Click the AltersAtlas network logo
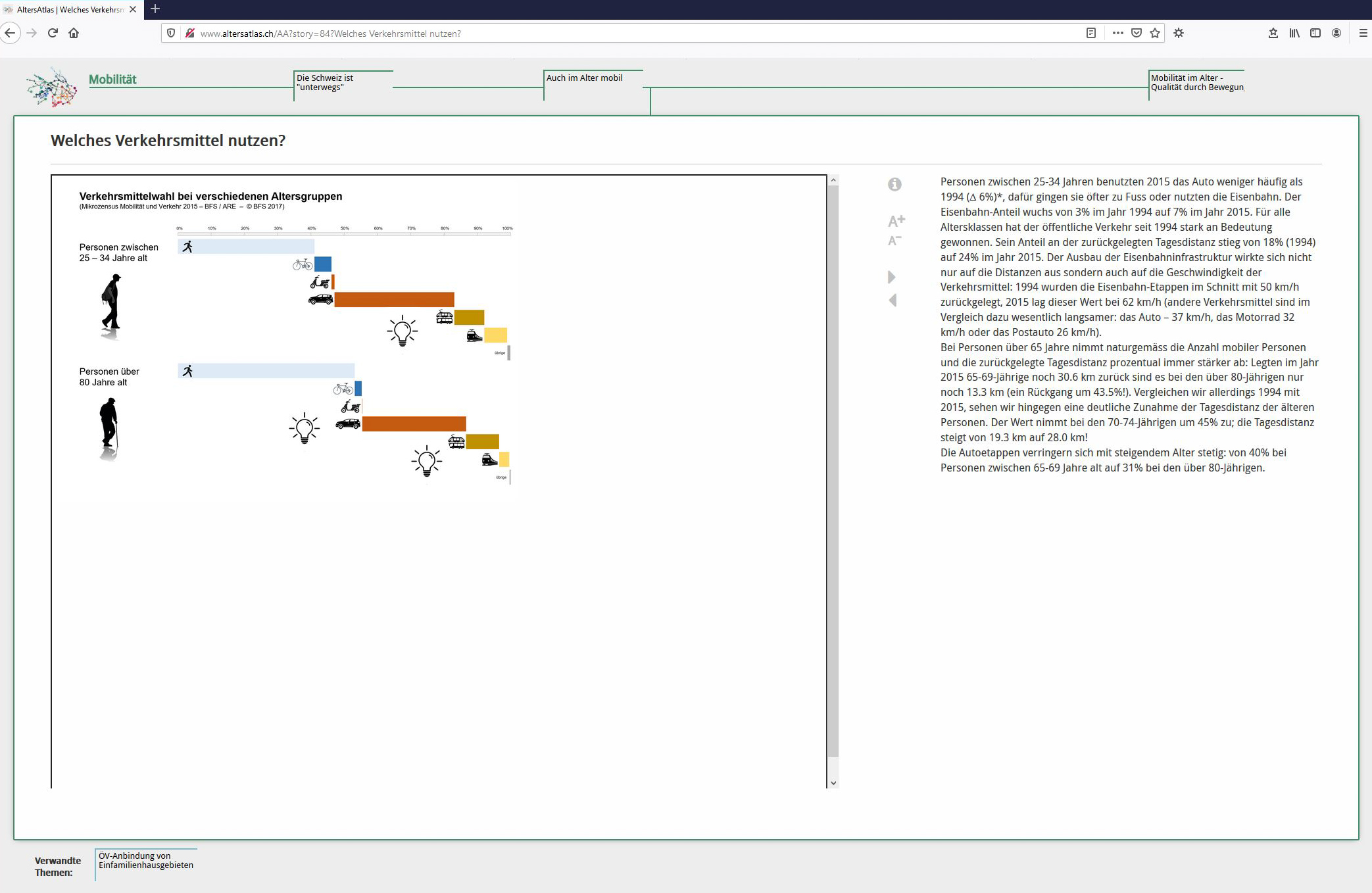The width and height of the screenshot is (1372, 893). (x=52, y=87)
